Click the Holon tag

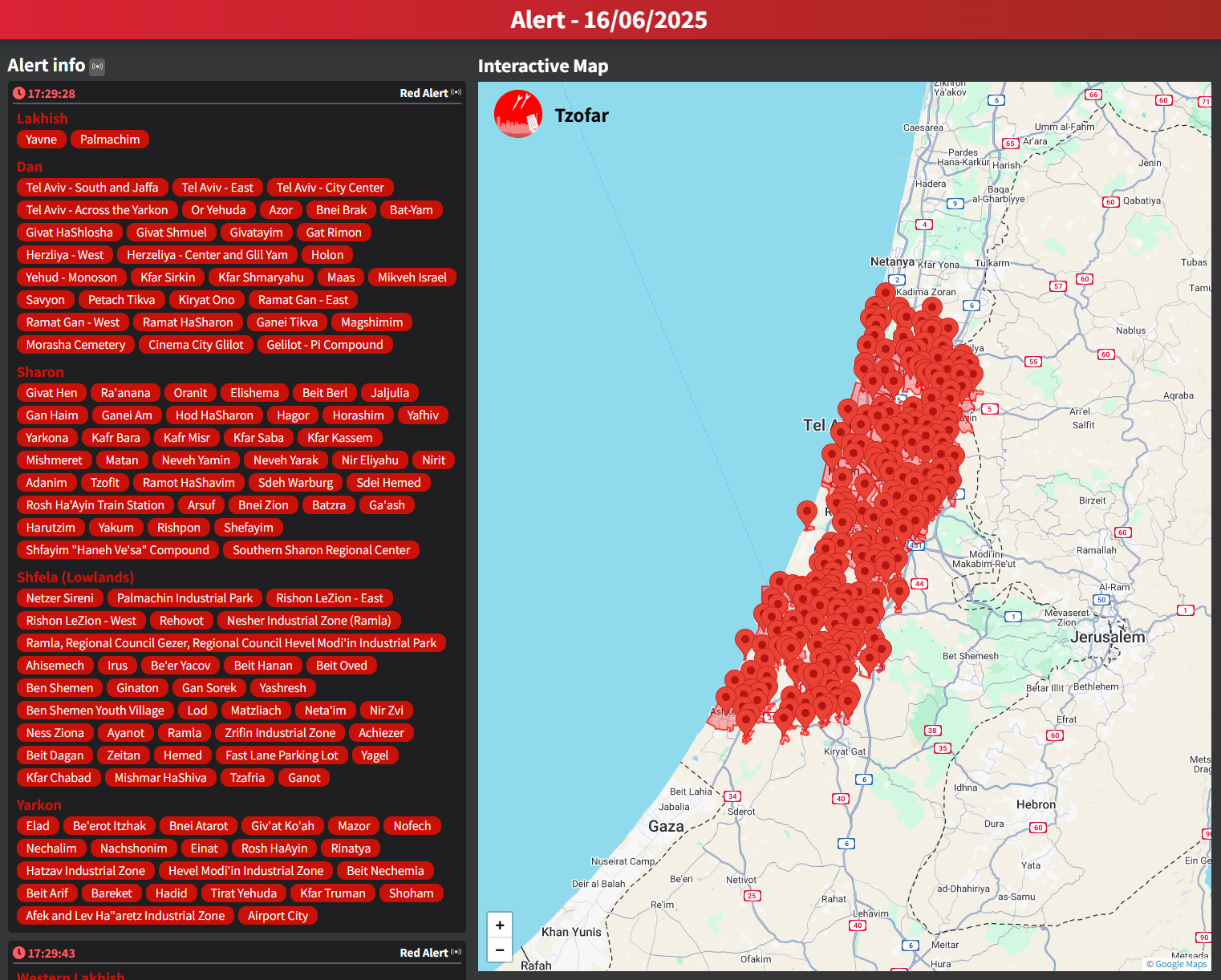(x=327, y=255)
